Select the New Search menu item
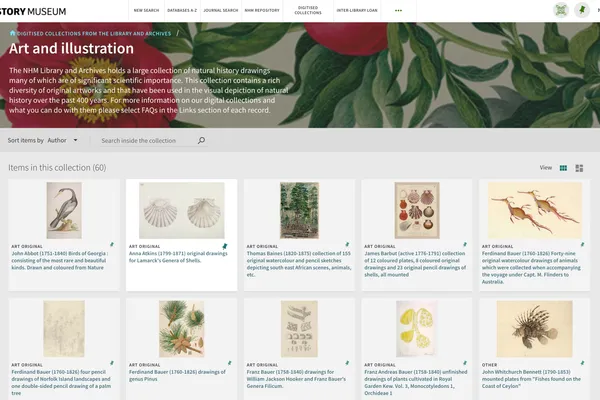The image size is (600, 400). 146,10
